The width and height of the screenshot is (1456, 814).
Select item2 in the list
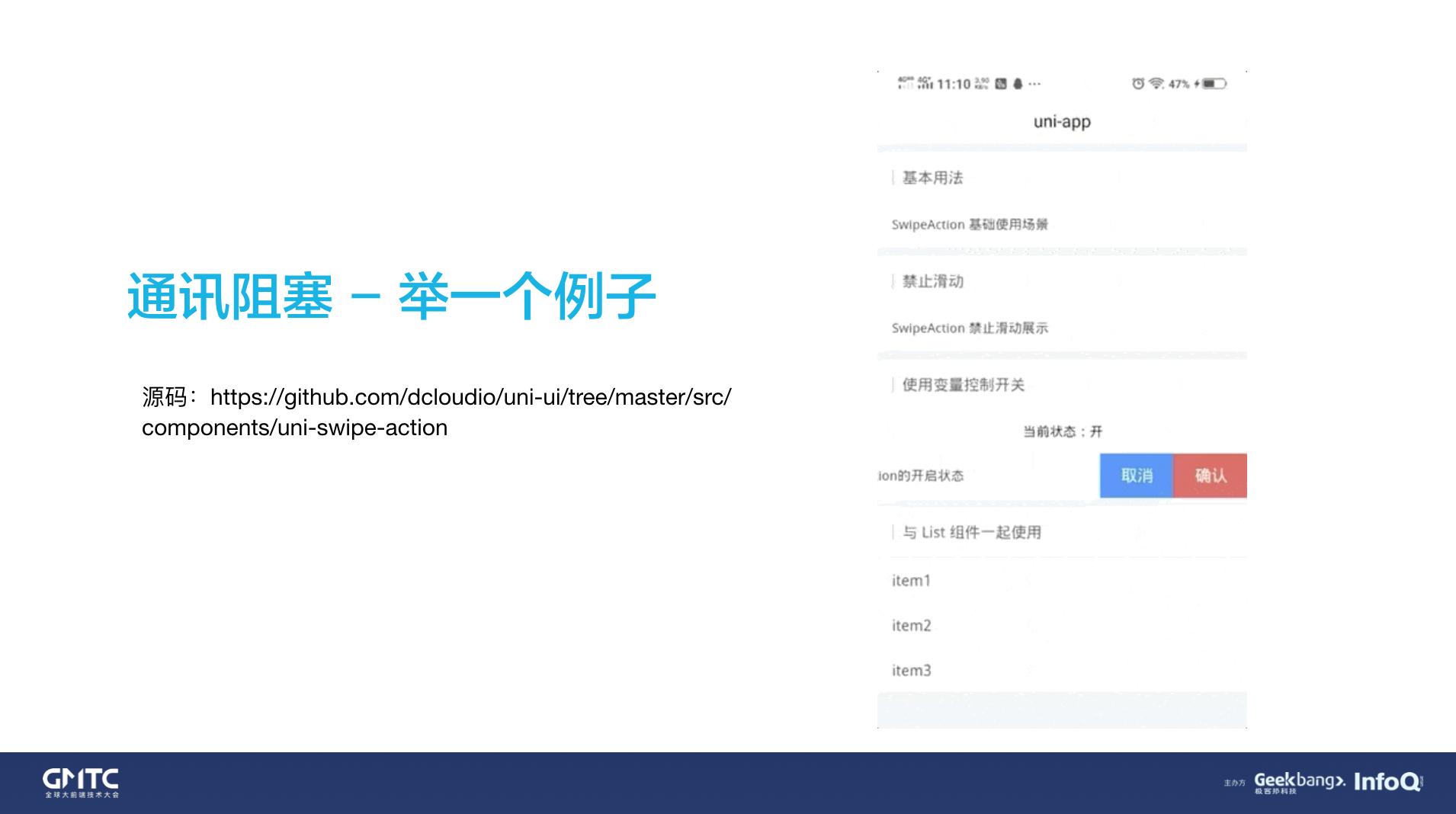click(x=912, y=625)
